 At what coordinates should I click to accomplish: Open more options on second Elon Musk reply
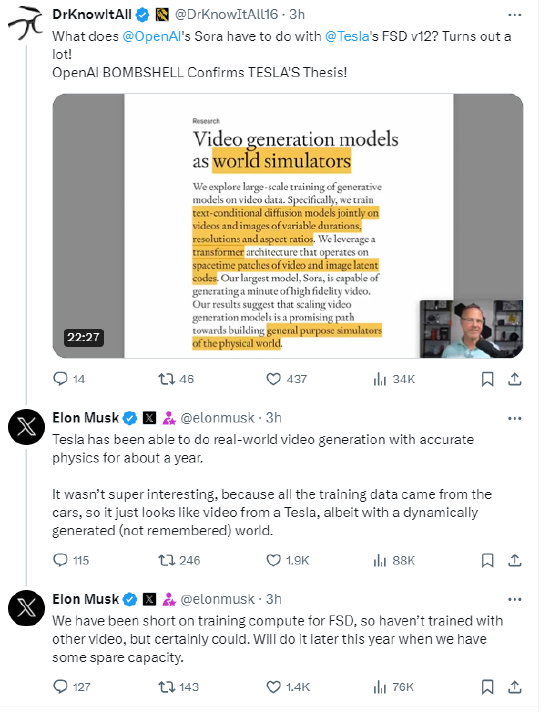click(515, 599)
